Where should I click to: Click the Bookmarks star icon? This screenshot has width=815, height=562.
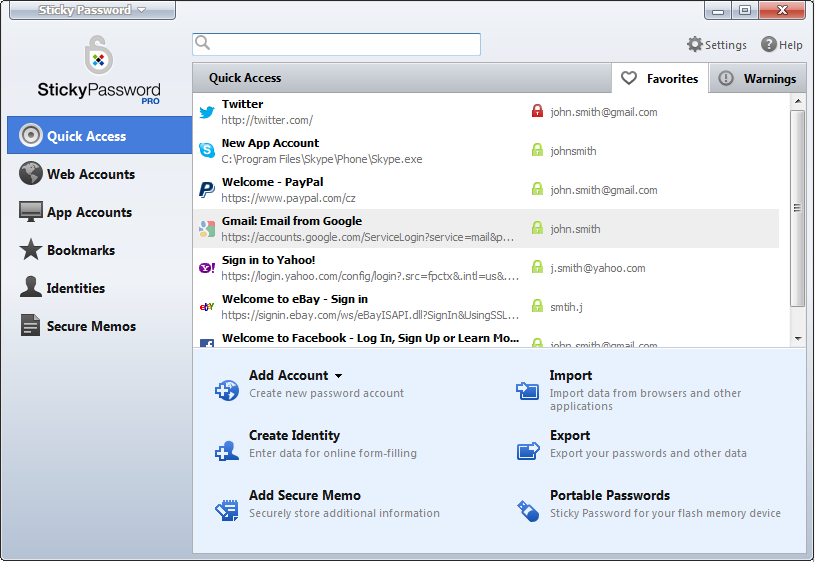coord(31,250)
